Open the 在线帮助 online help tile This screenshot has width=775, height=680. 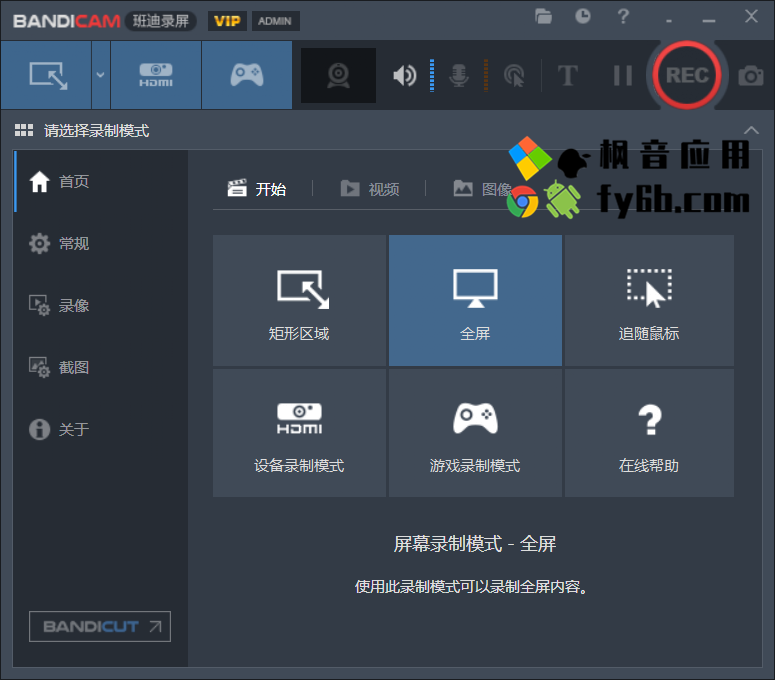coord(649,433)
